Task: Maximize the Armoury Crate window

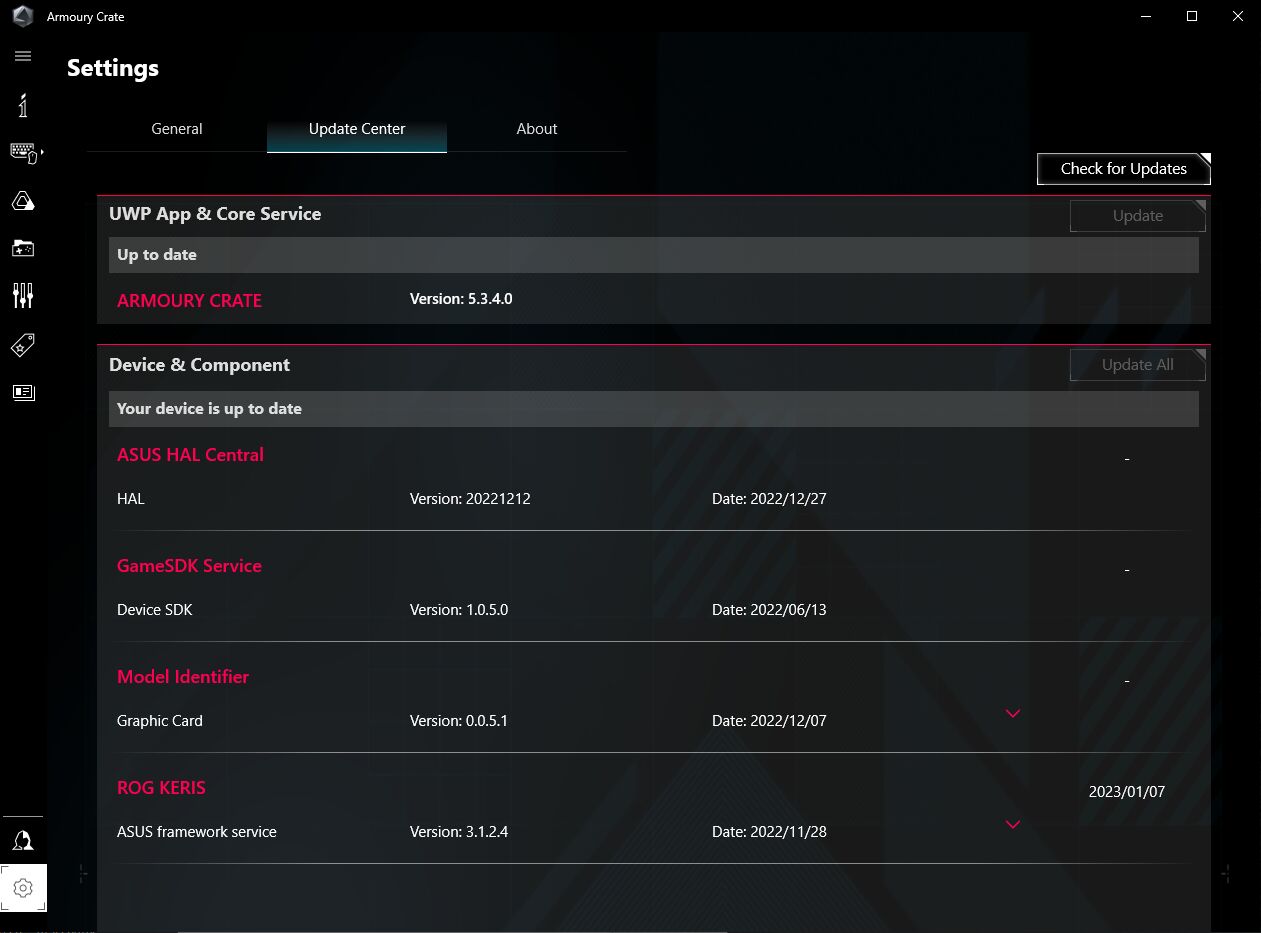Action: tap(1192, 17)
